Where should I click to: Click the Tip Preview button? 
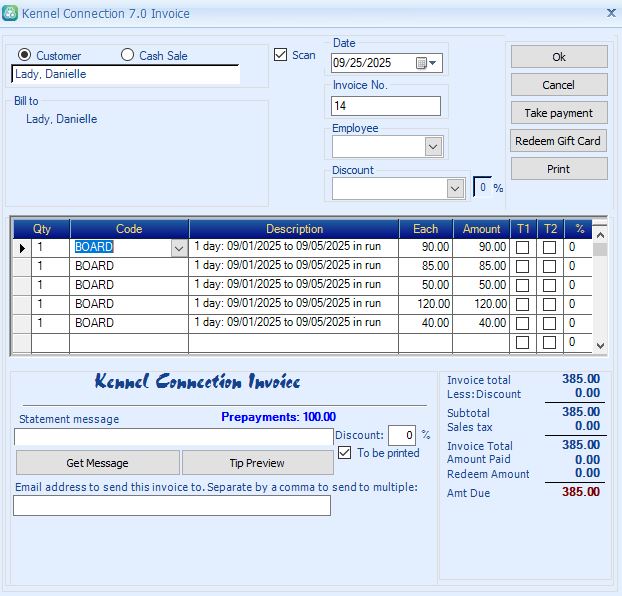click(x=257, y=463)
